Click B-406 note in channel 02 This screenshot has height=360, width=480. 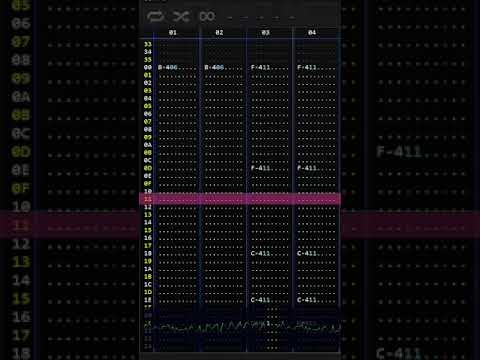[x=214, y=67]
